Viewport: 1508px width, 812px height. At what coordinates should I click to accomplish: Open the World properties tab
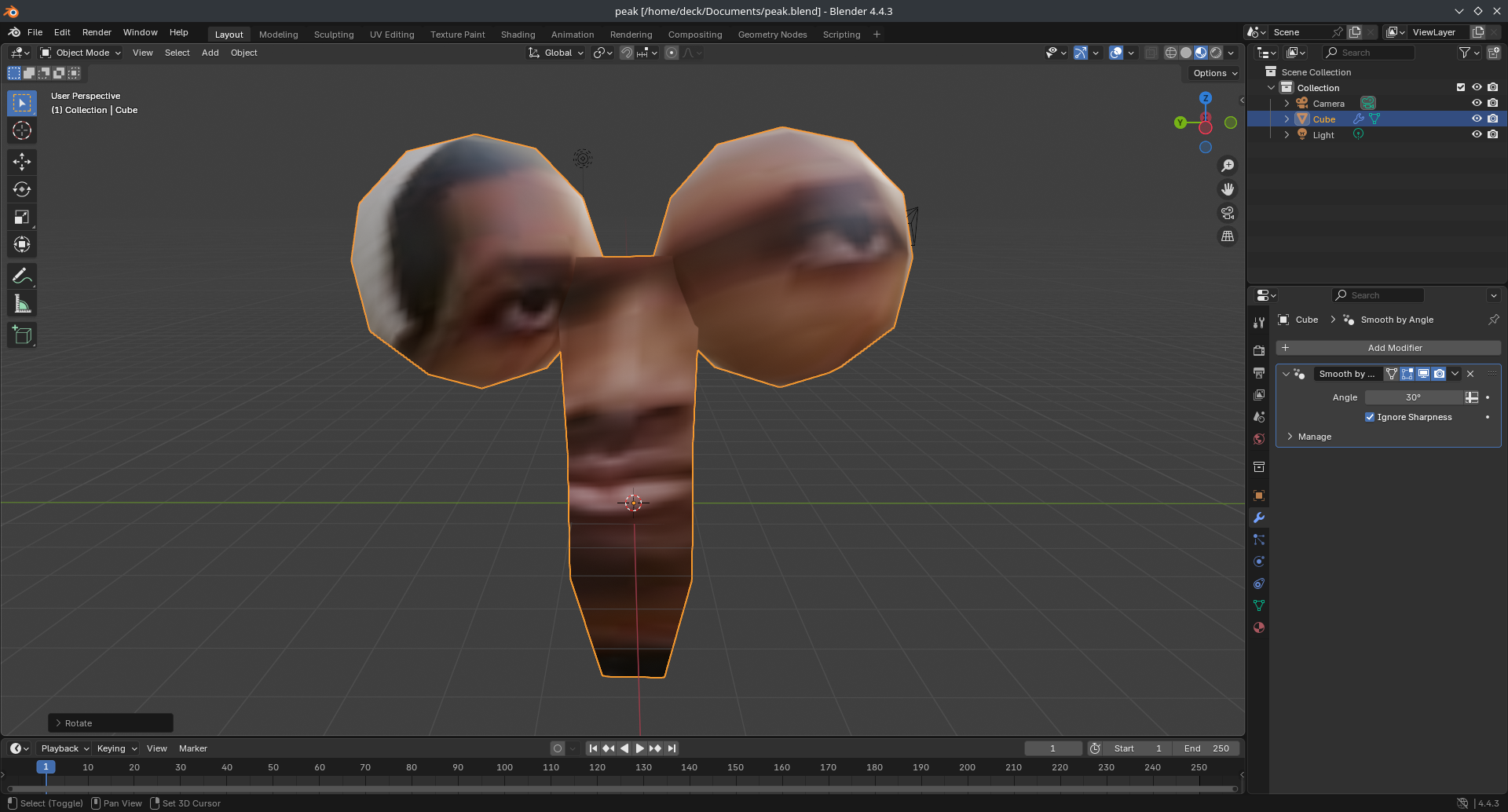click(x=1259, y=438)
